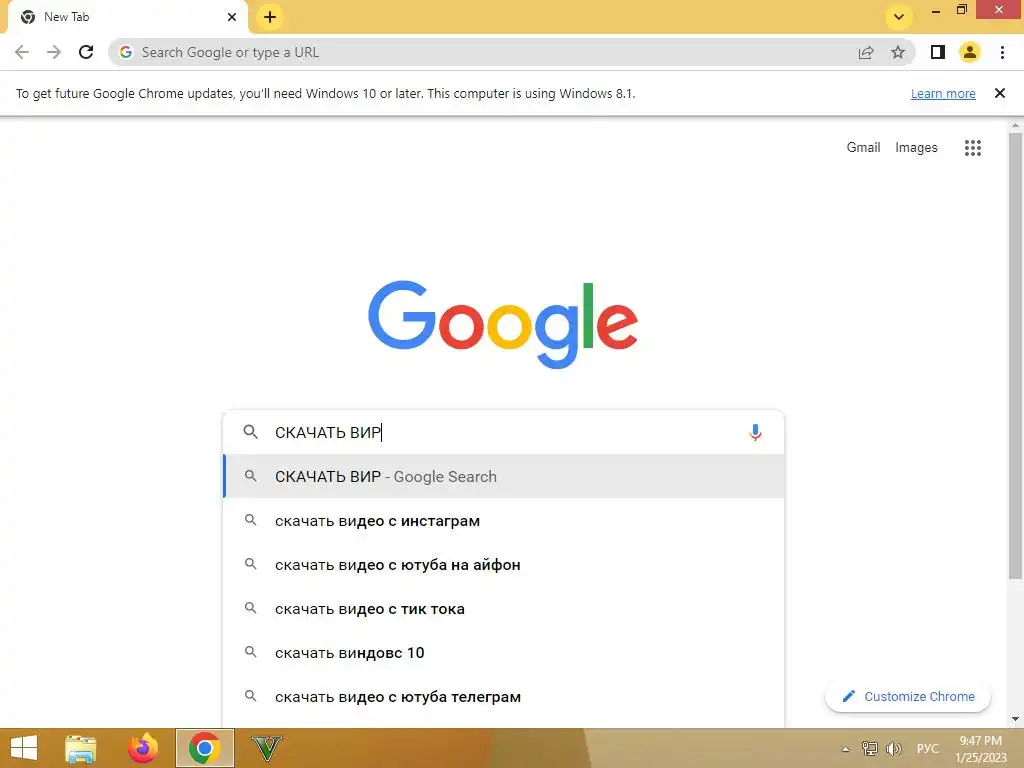Viewport: 1024px width, 768px height.
Task: Share this page icon in address bar
Action: pos(866,52)
